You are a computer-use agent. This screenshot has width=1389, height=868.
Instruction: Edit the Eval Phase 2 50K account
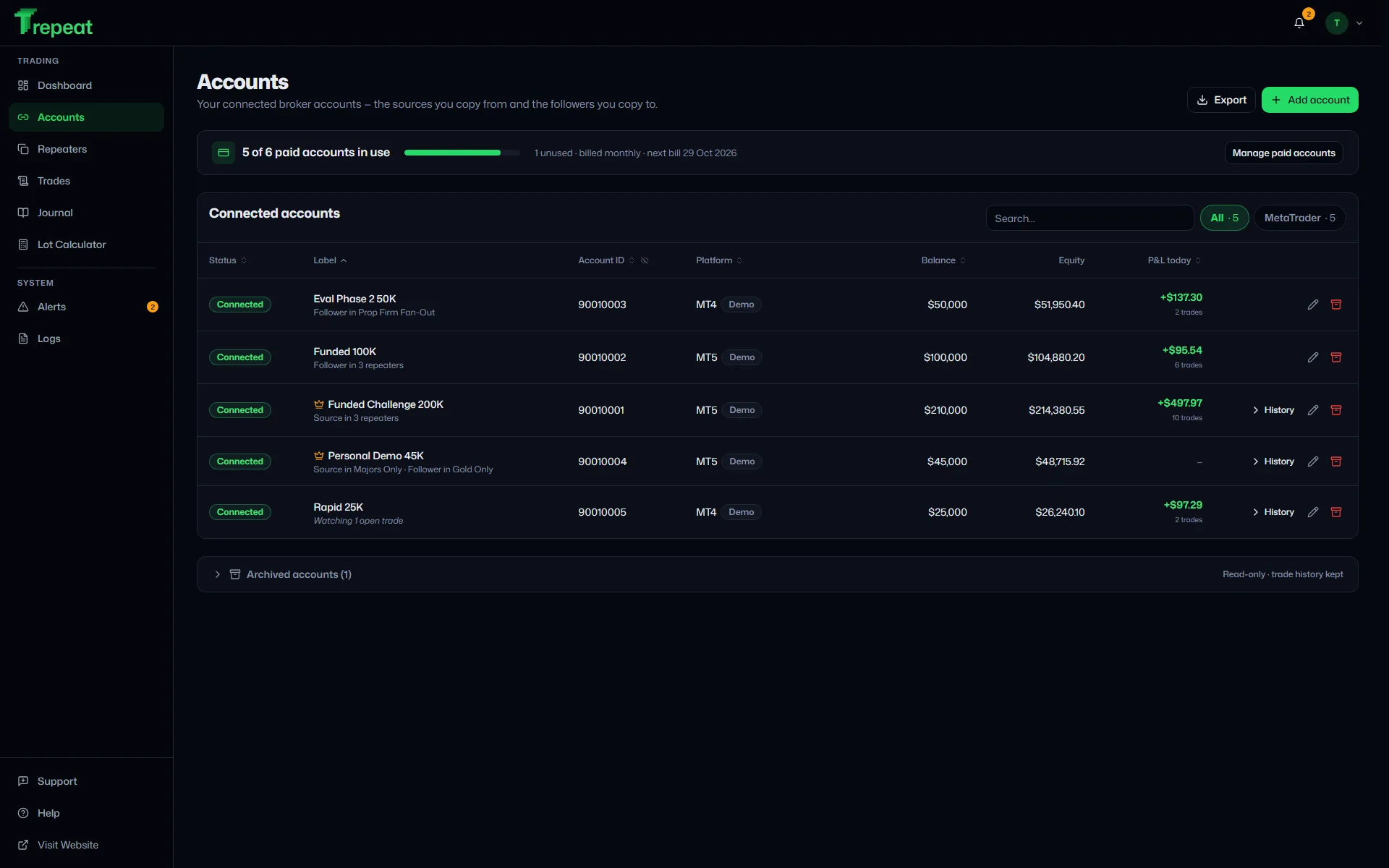[1313, 305]
